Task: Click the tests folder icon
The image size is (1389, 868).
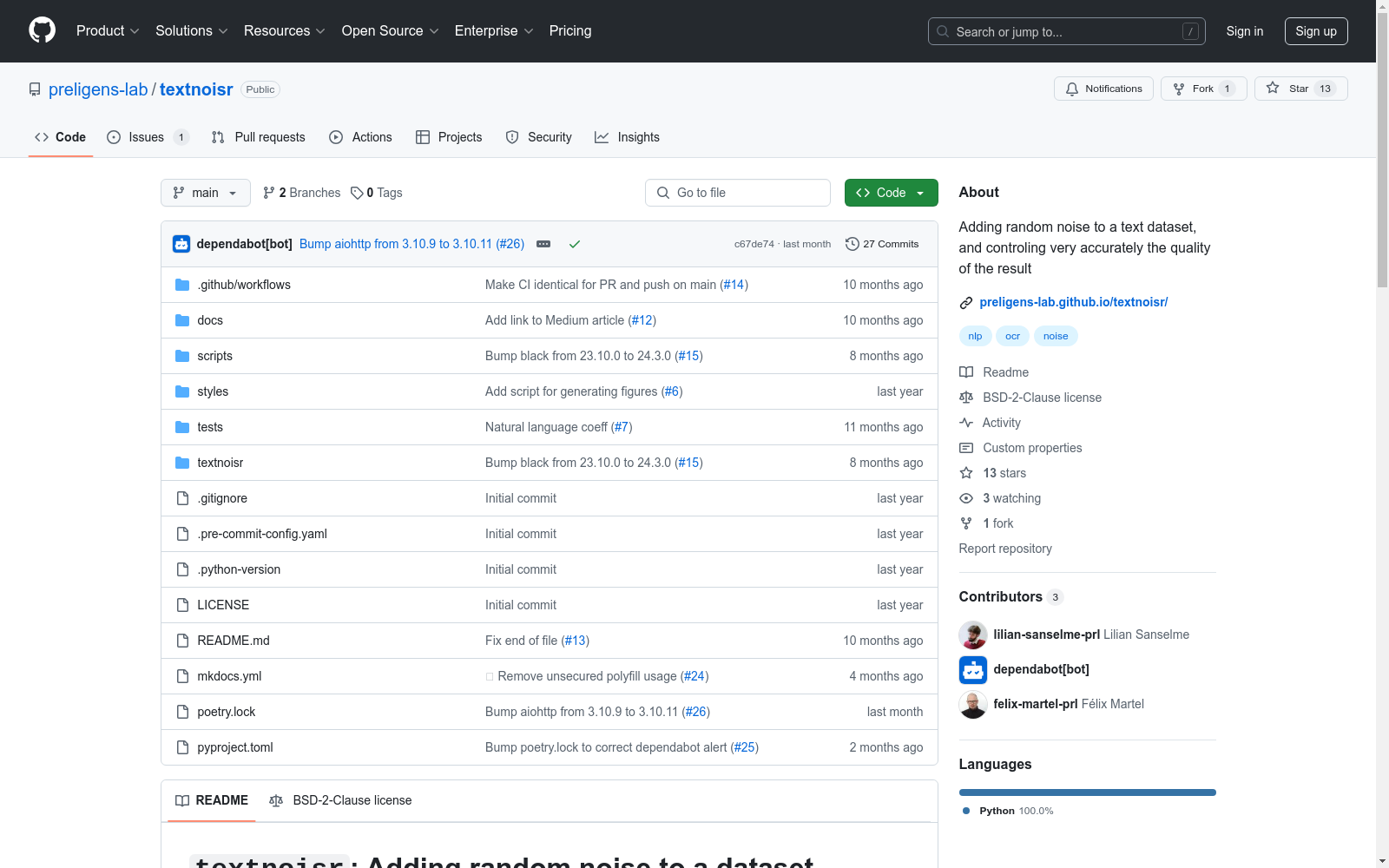Action: [182, 427]
